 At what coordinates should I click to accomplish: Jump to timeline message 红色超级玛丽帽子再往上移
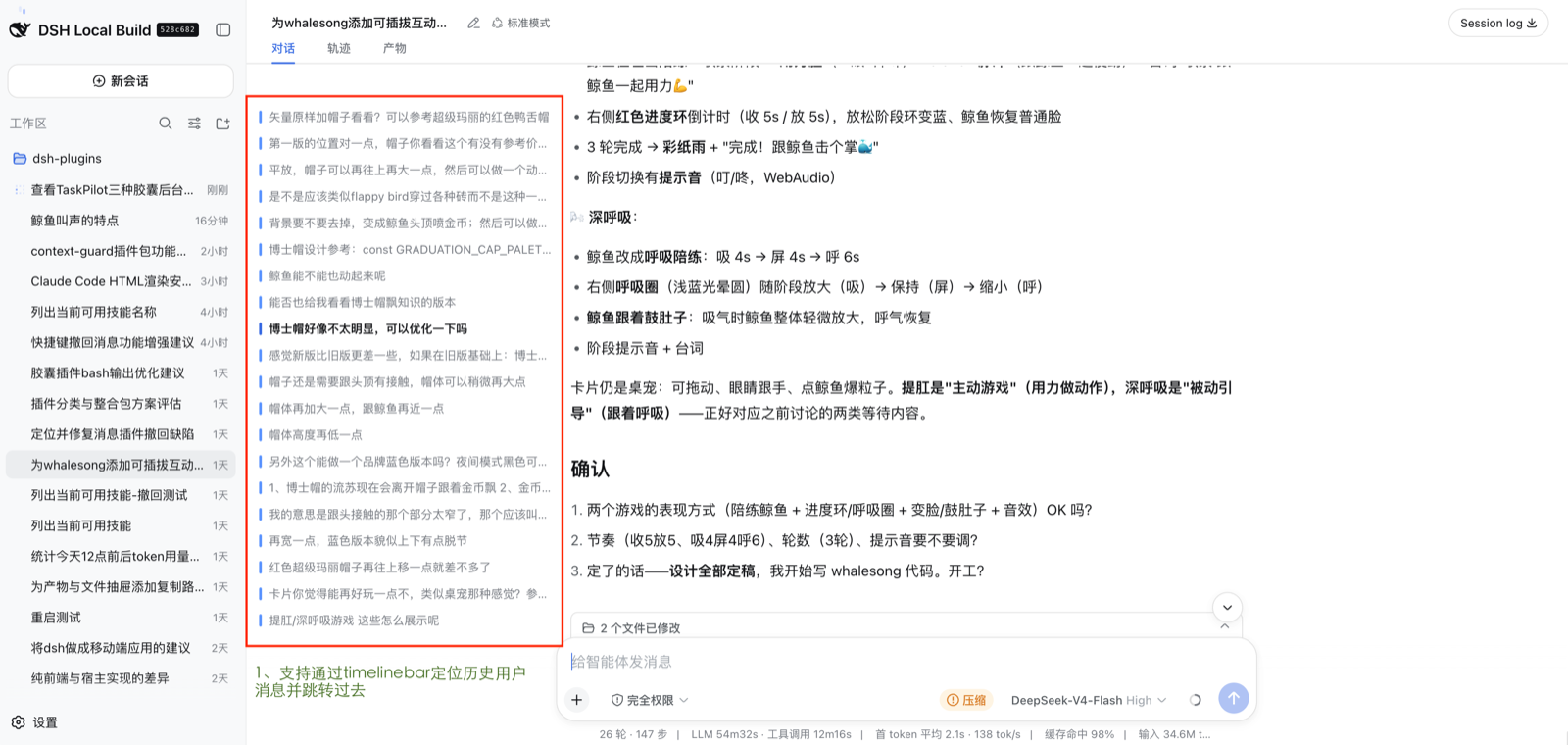(405, 567)
